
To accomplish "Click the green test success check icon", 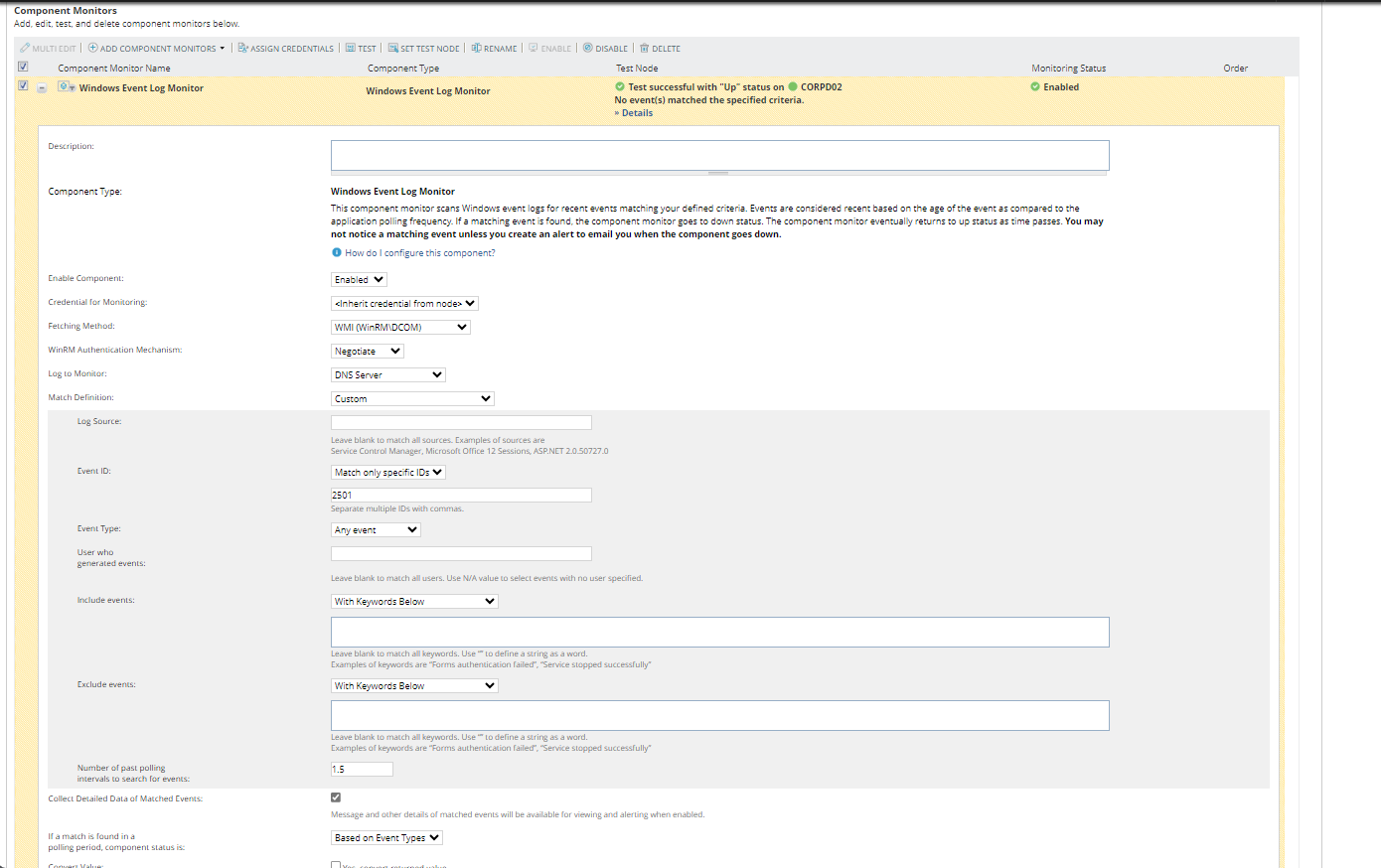I will click(x=620, y=86).
